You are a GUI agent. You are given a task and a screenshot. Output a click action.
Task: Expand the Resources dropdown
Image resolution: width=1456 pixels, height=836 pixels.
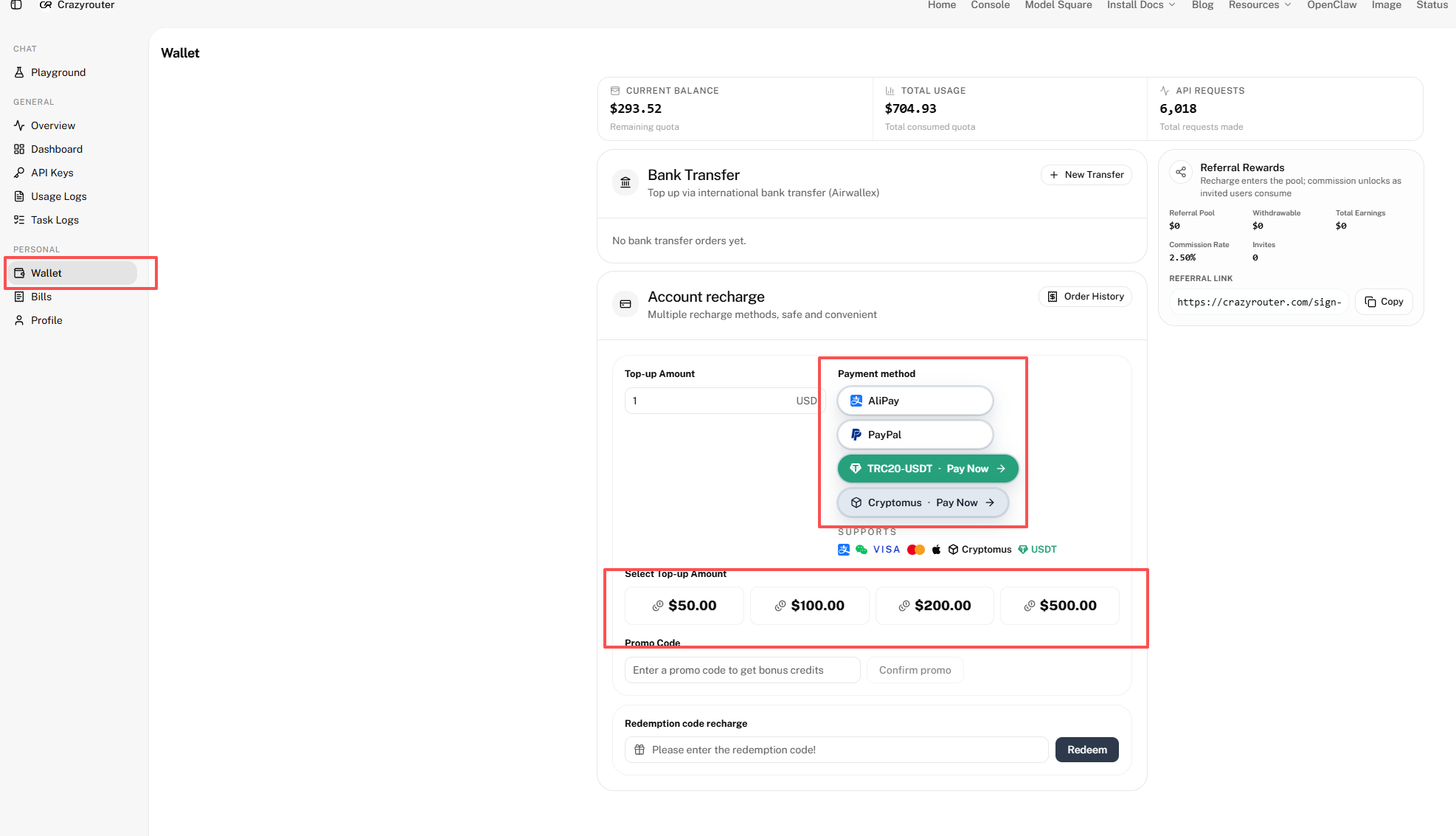point(1260,5)
